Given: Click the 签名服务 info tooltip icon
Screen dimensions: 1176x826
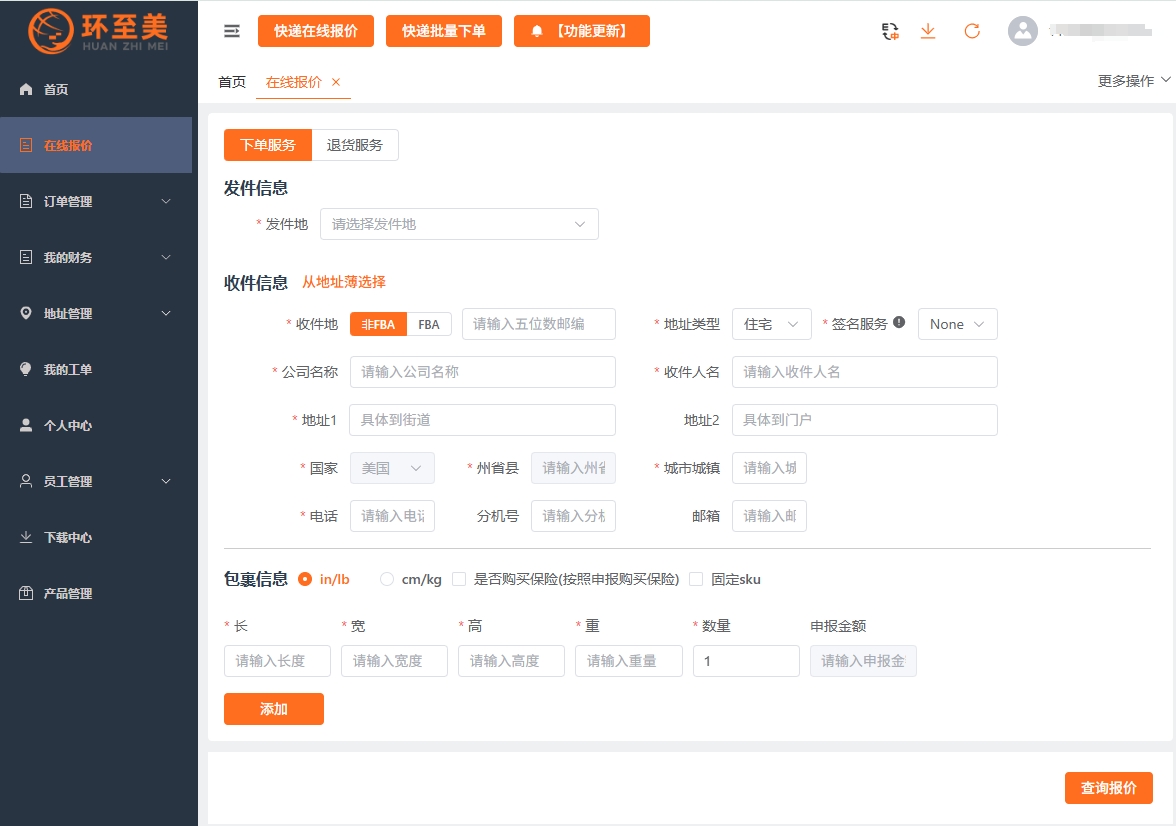Looking at the screenshot, I should (x=899, y=323).
